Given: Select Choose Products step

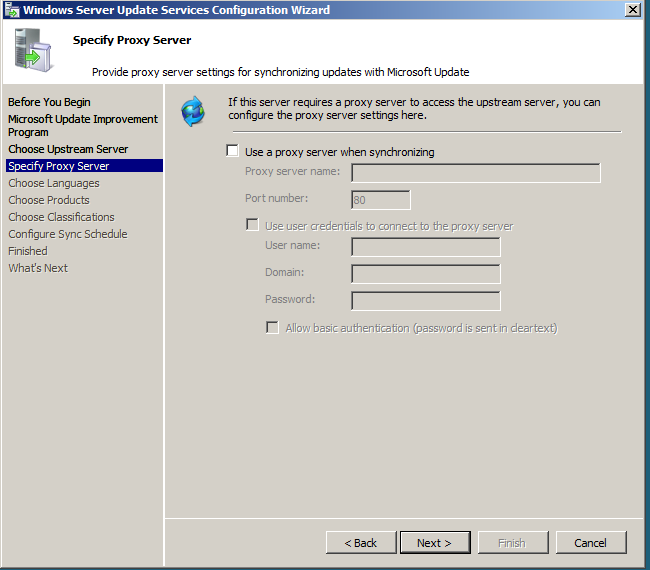Looking at the screenshot, I should tap(49, 200).
